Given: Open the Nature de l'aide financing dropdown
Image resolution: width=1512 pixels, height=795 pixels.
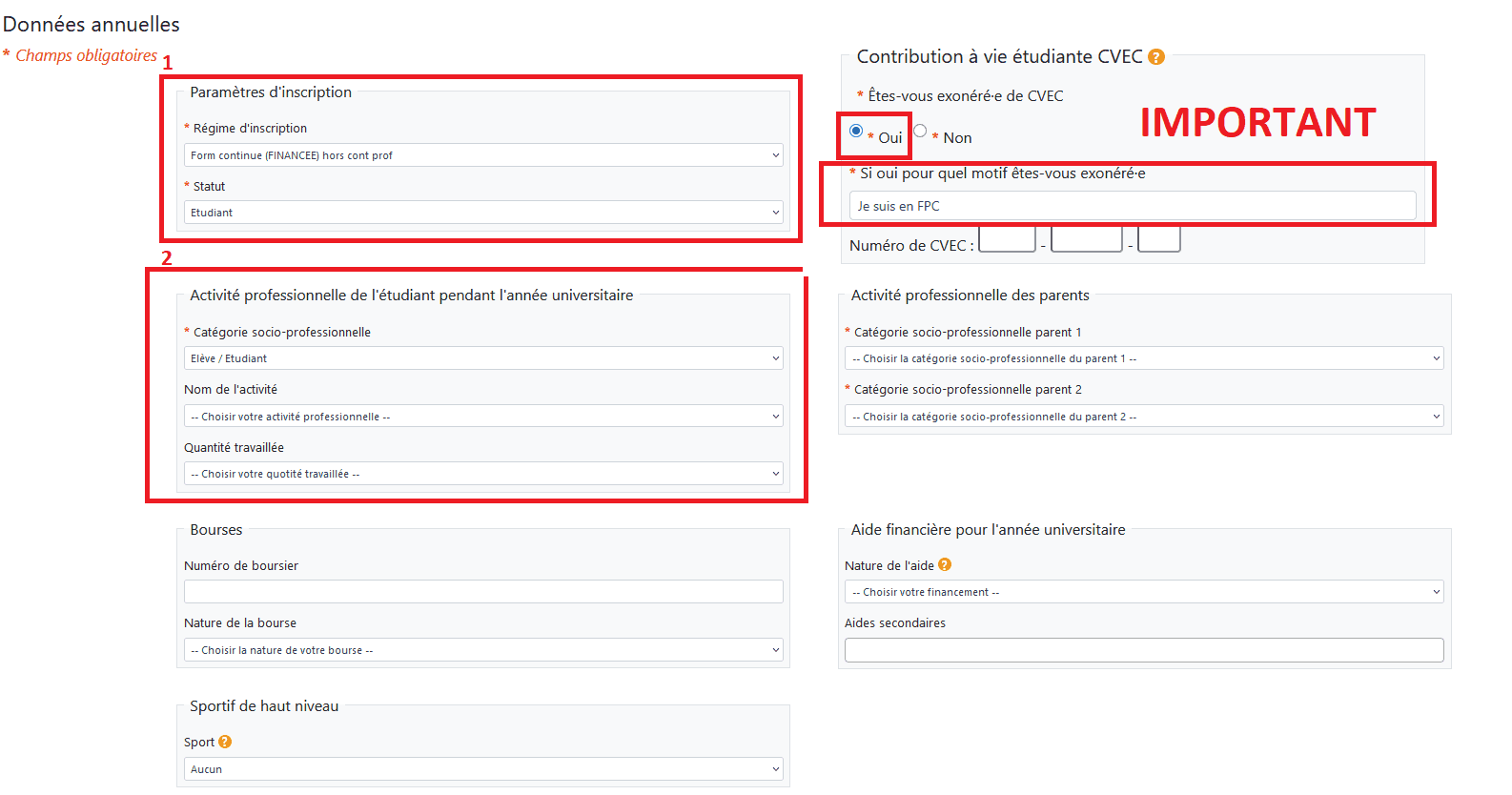Looking at the screenshot, I should click(x=1143, y=592).
